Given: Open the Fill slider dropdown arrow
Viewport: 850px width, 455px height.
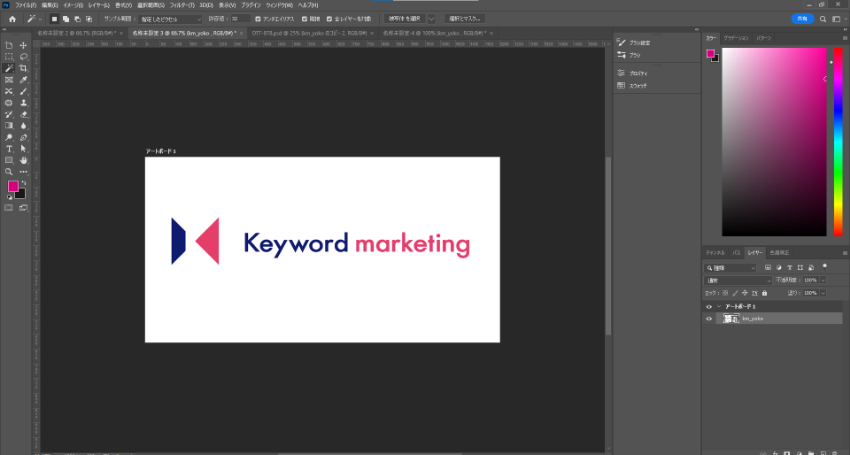Looking at the screenshot, I should coord(823,293).
